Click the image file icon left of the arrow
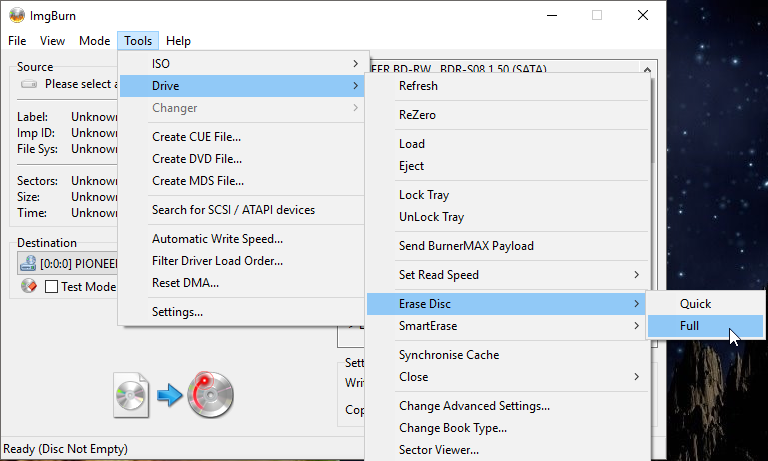Image resolution: width=768 pixels, height=461 pixels. tap(131, 395)
